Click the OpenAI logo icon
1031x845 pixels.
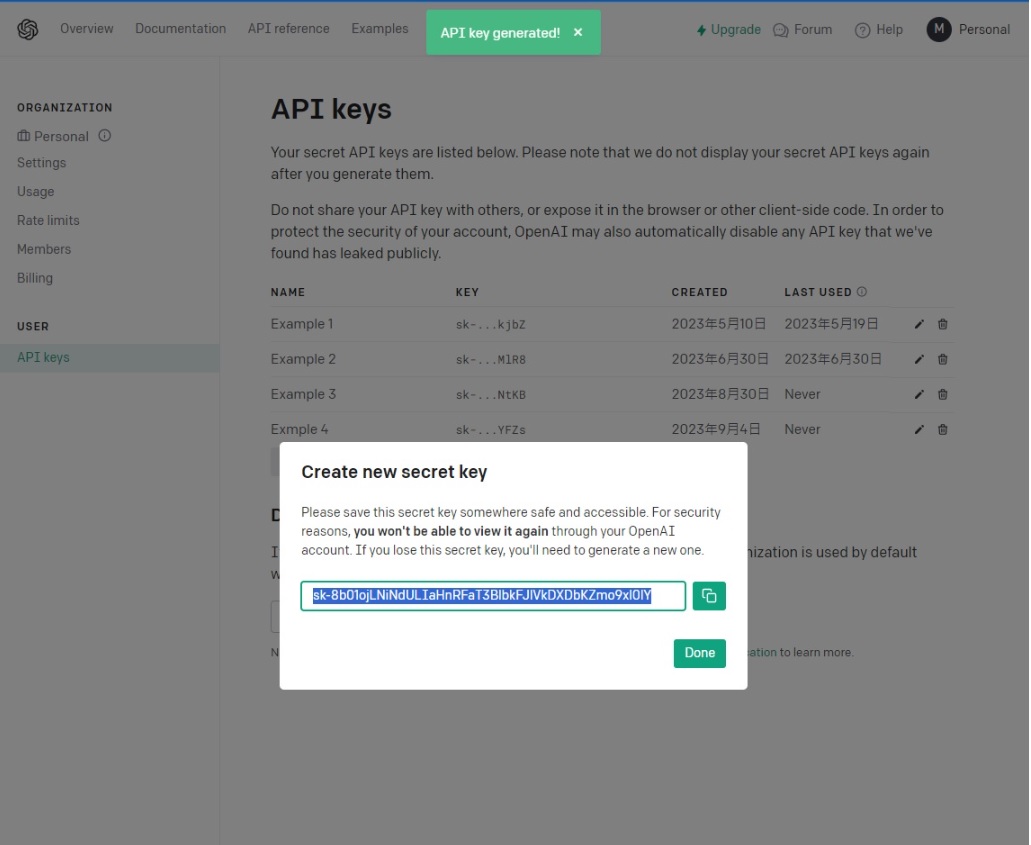pyautogui.click(x=28, y=29)
